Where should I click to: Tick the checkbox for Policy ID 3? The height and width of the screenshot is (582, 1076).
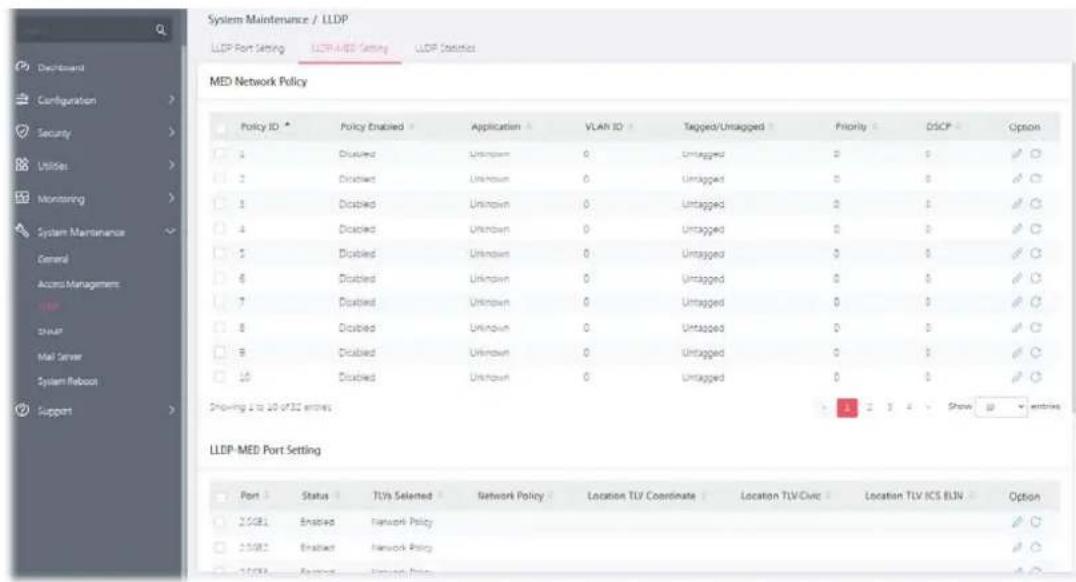point(220,203)
